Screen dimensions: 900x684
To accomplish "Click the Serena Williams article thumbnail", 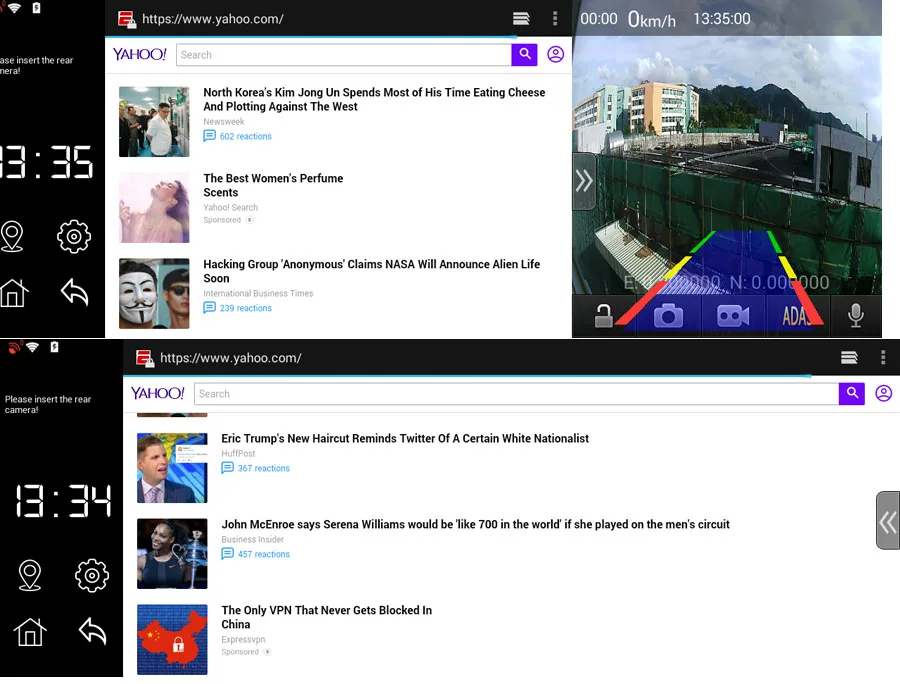I will 172,554.
